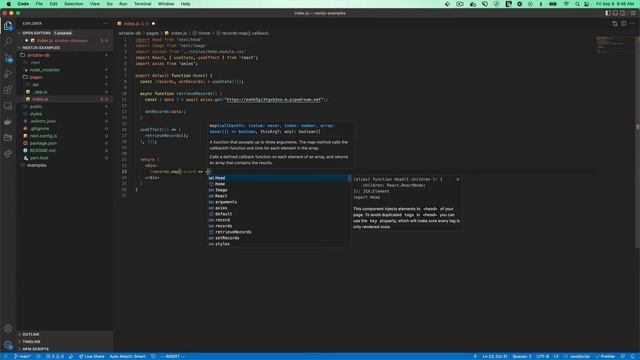Click the Auto Attach: Smart status item
This screenshot has width=640, height=360.
[x=127, y=356]
